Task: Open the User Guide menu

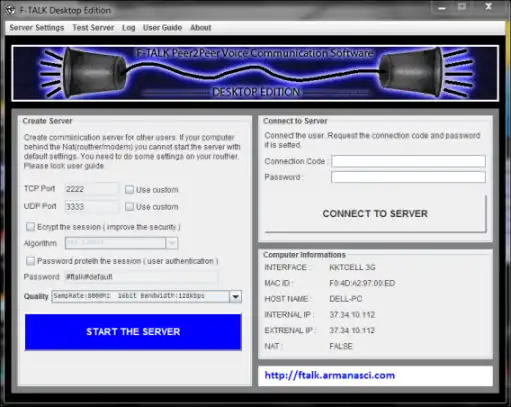Action: (x=162, y=28)
